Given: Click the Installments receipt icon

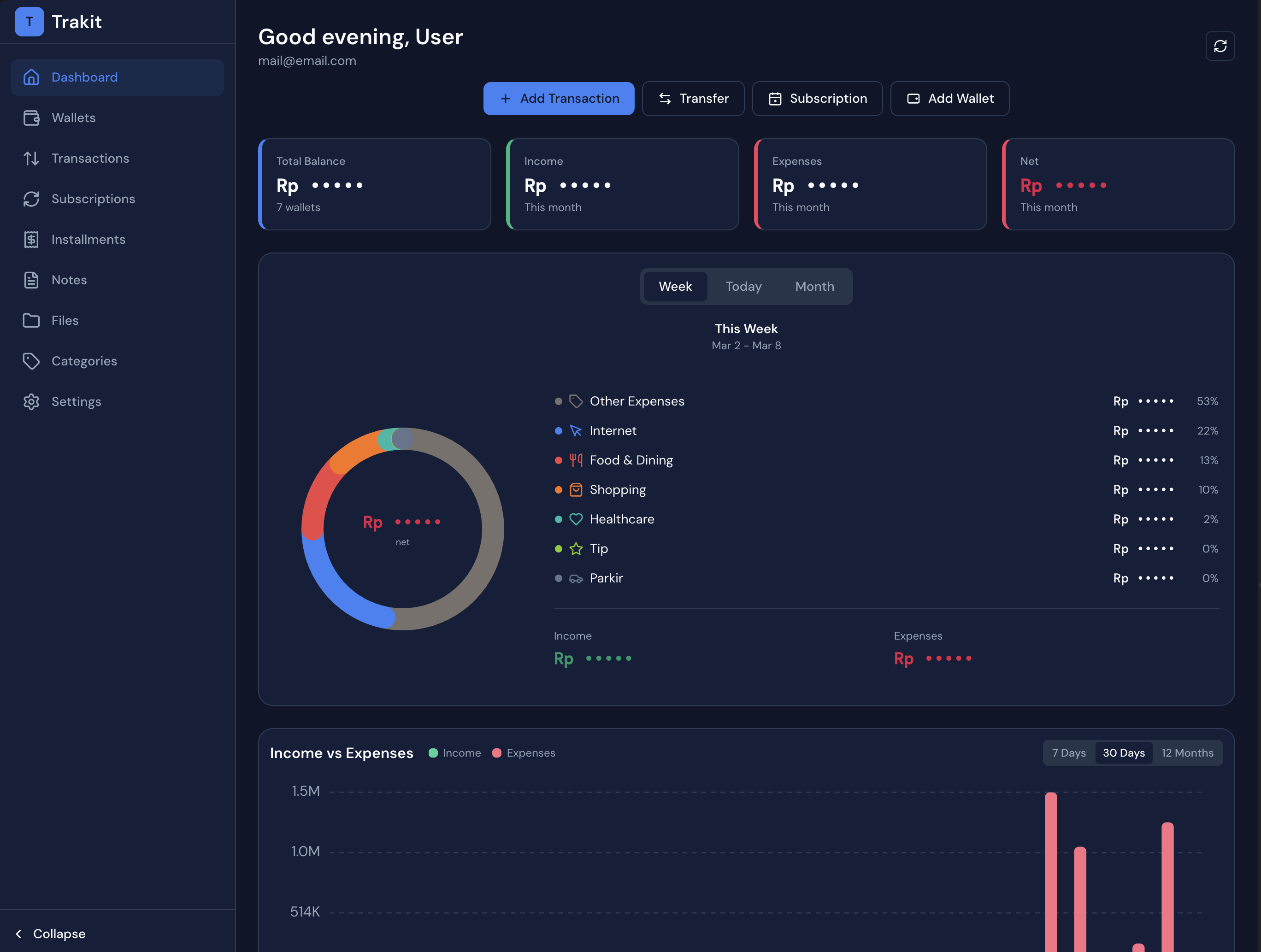Looking at the screenshot, I should (31, 240).
